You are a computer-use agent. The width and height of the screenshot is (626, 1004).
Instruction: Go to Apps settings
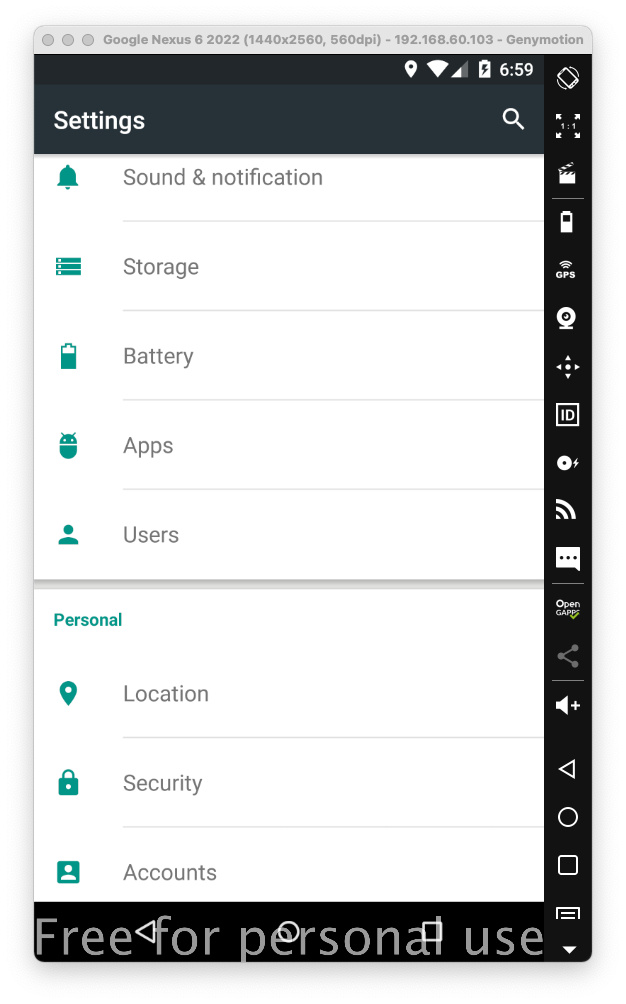click(x=148, y=446)
